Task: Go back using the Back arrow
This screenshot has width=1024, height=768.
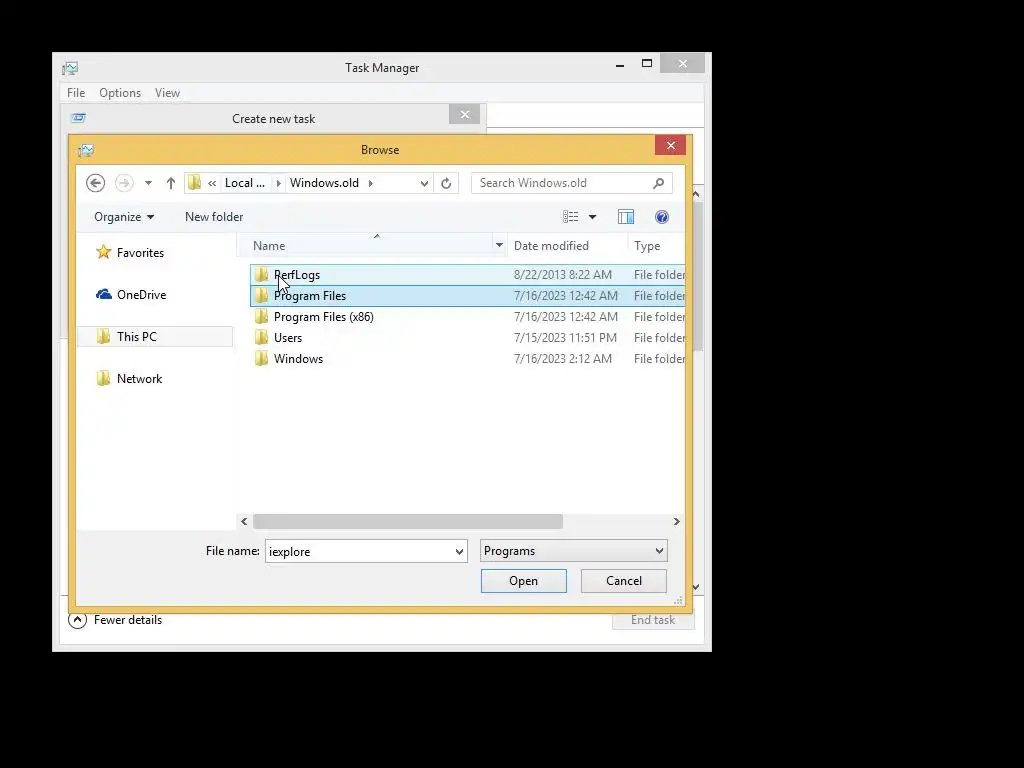Action: pyautogui.click(x=95, y=183)
